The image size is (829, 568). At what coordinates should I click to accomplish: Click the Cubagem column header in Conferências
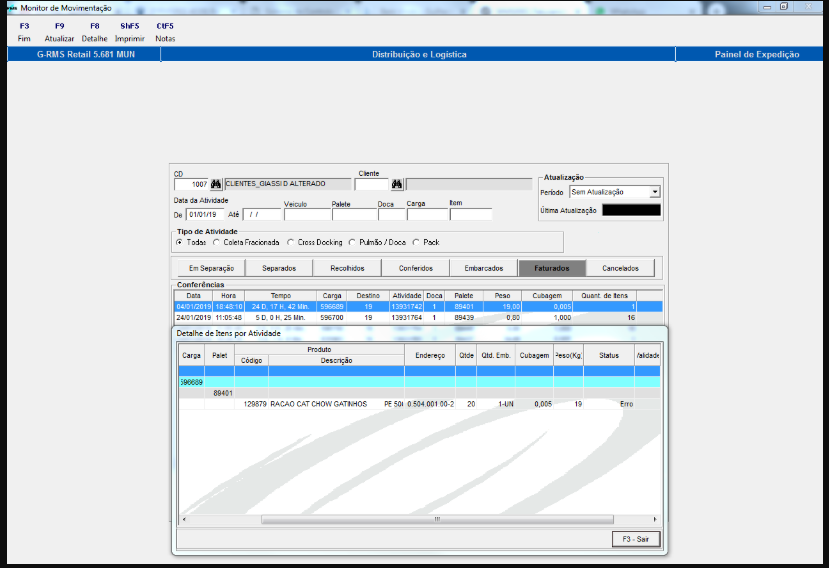(547, 296)
